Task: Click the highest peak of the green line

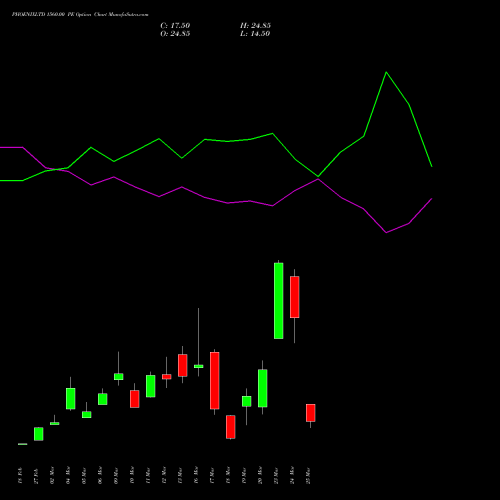Action: [386, 72]
